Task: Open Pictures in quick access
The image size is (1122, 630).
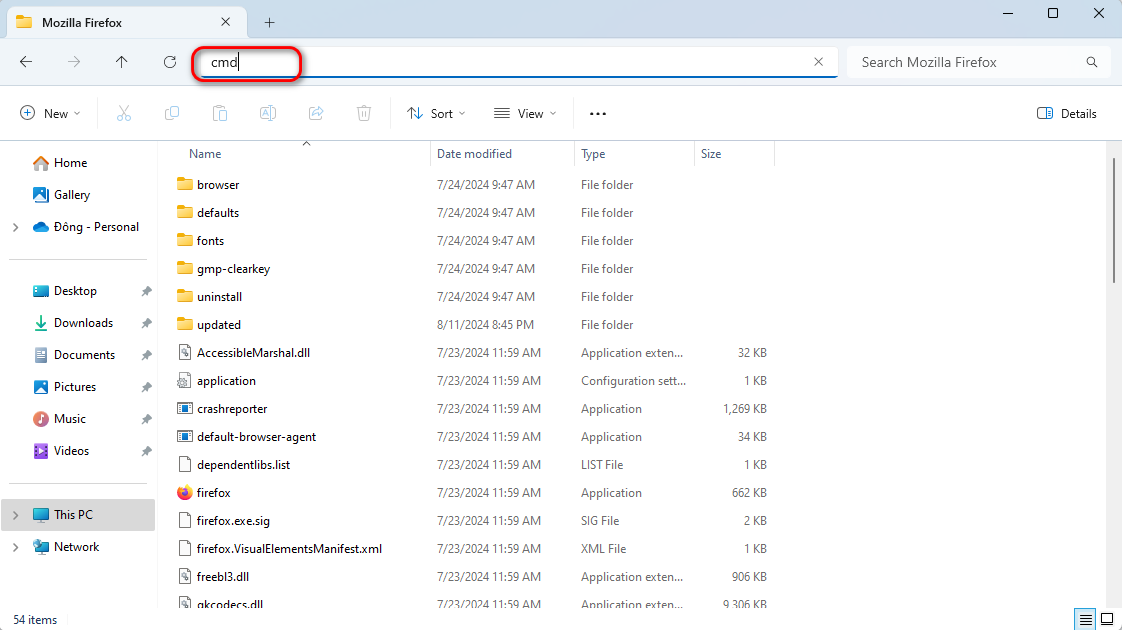Action: 74,387
